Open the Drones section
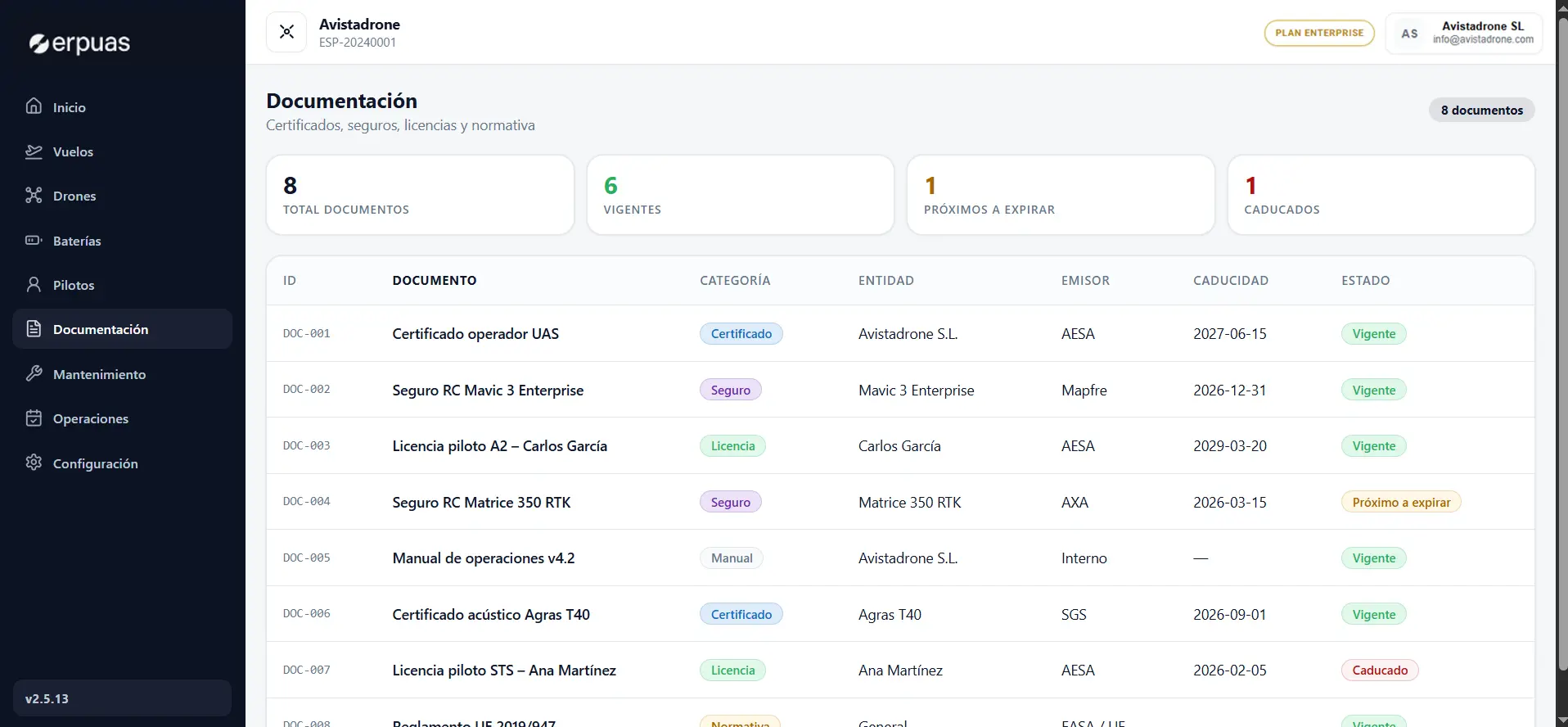Image resolution: width=1568 pixels, height=727 pixels. pyautogui.click(x=123, y=196)
